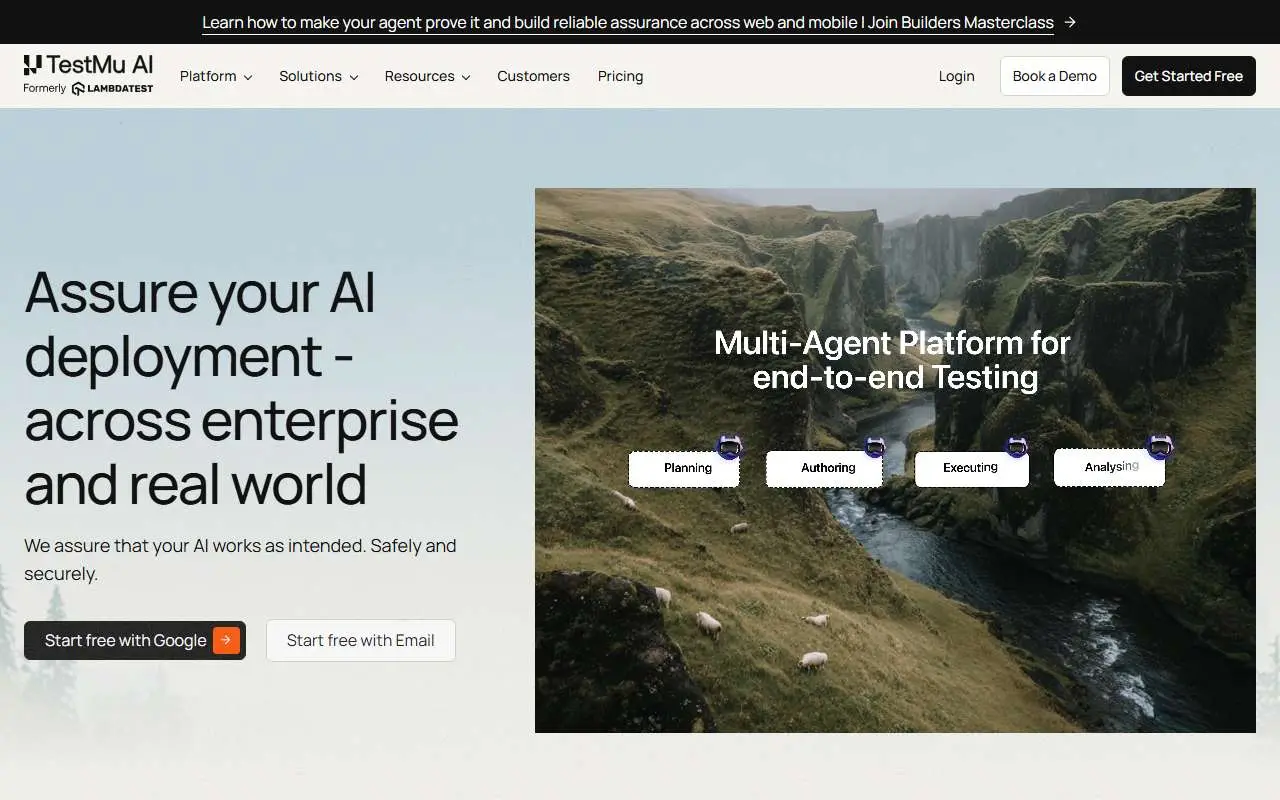This screenshot has width=1280, height=800.
Task: Click the Executing label
Action: 972,468
